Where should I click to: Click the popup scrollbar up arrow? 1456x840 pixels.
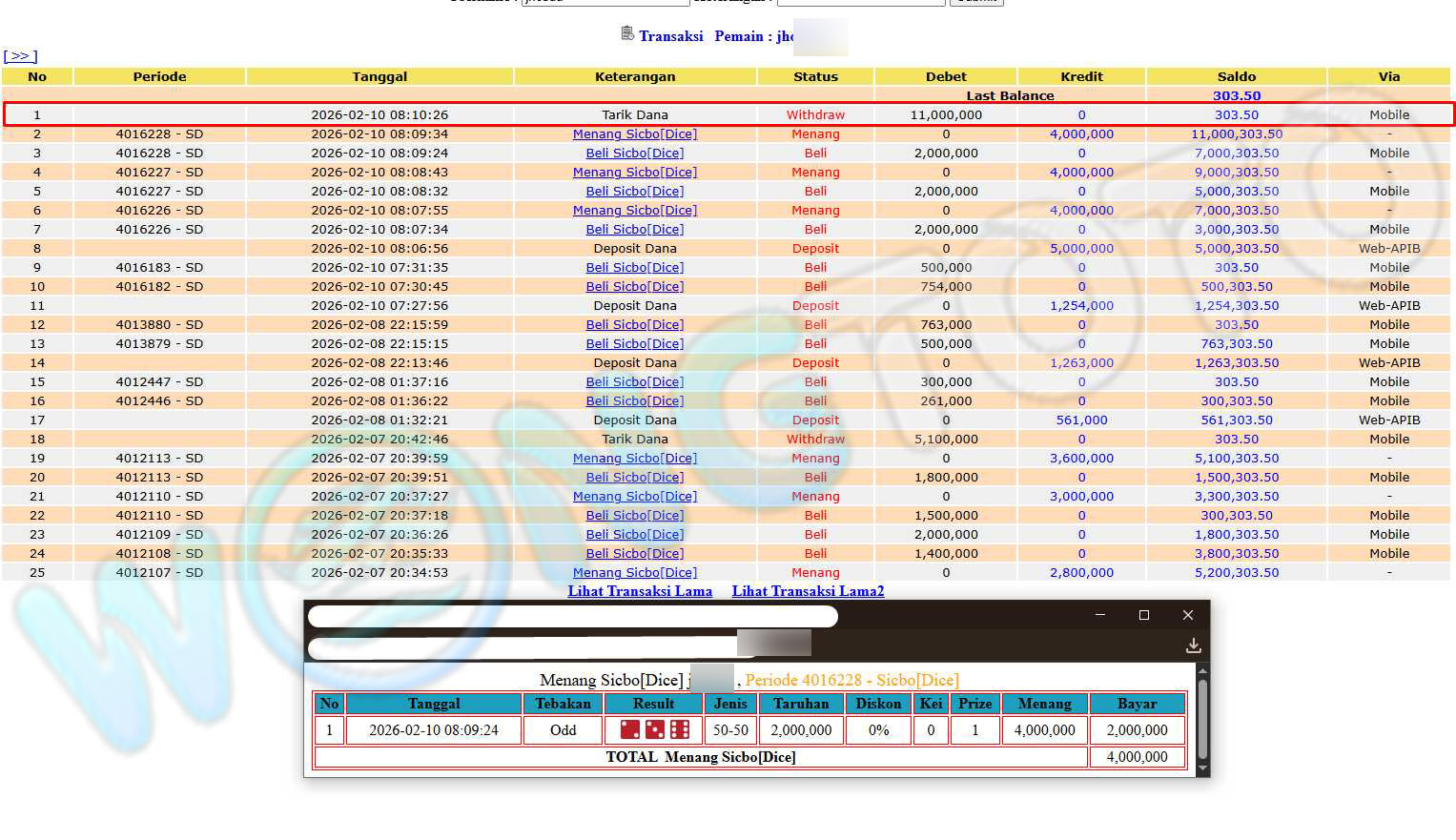(1202, 670)
